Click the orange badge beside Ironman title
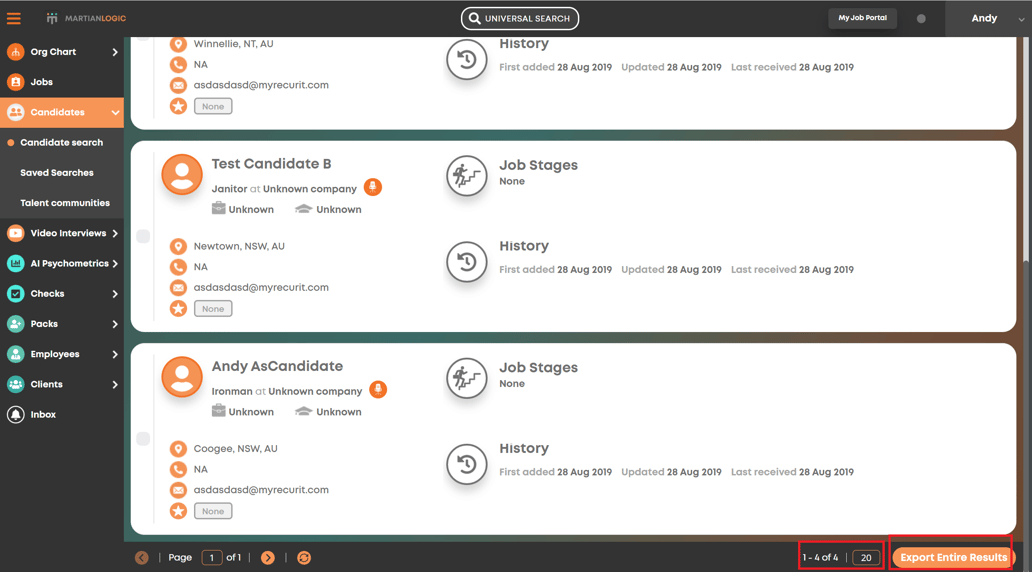The width and height of the screenshot is (1032, 572). pos(378,390)
